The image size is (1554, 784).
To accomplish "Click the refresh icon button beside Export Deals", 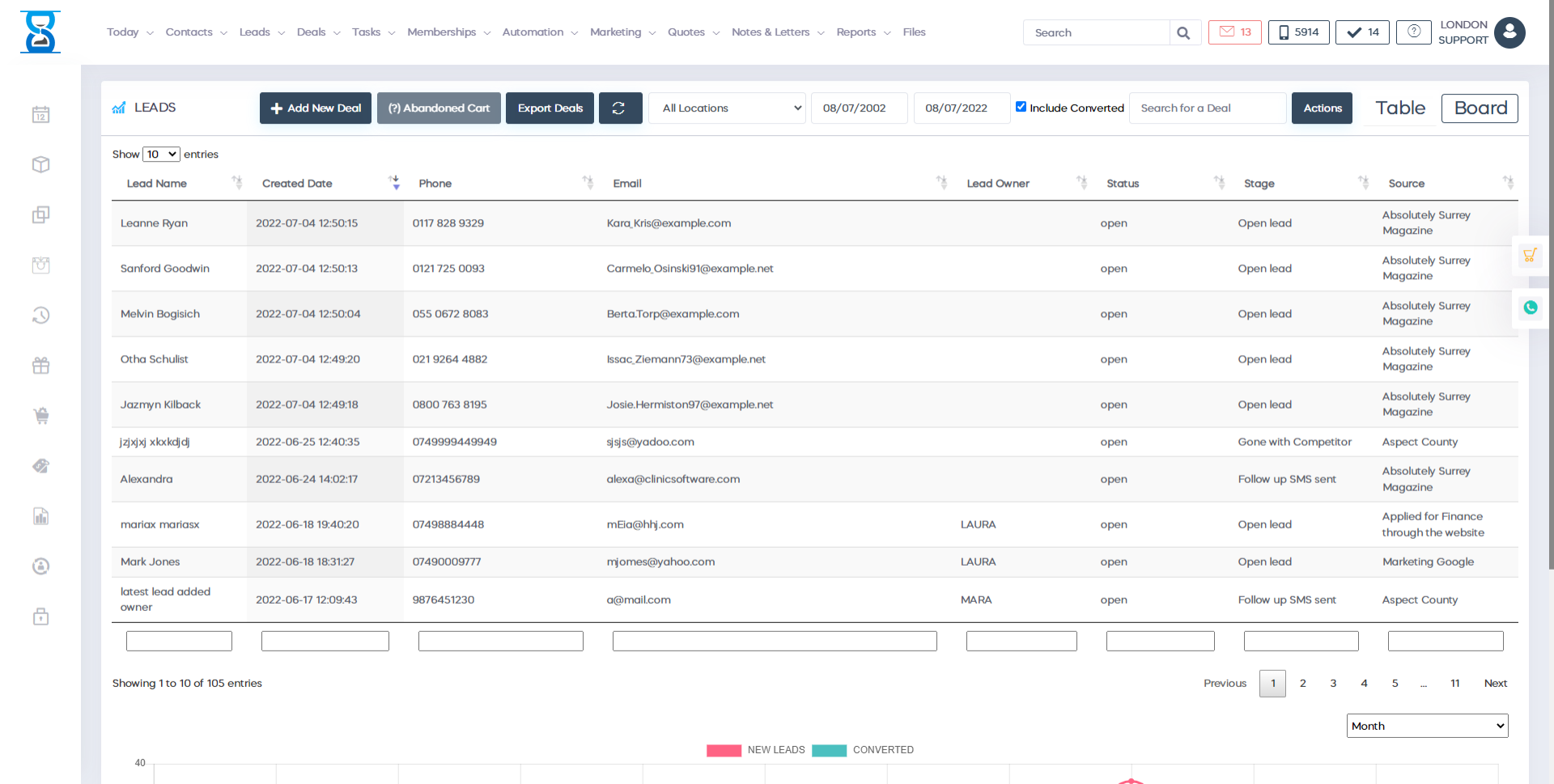I will pos(620,108).
